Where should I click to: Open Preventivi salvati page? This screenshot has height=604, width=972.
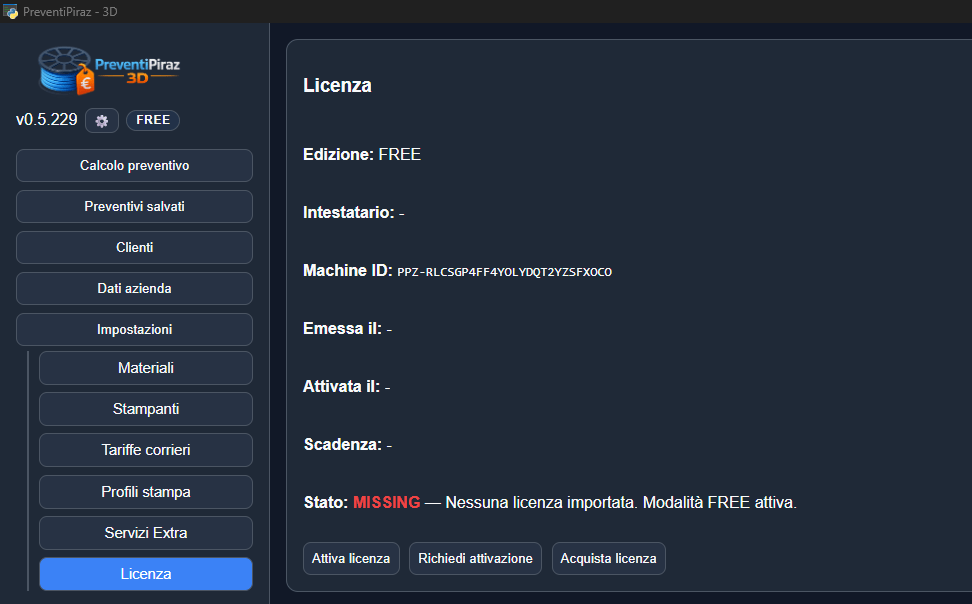[134, 206]
